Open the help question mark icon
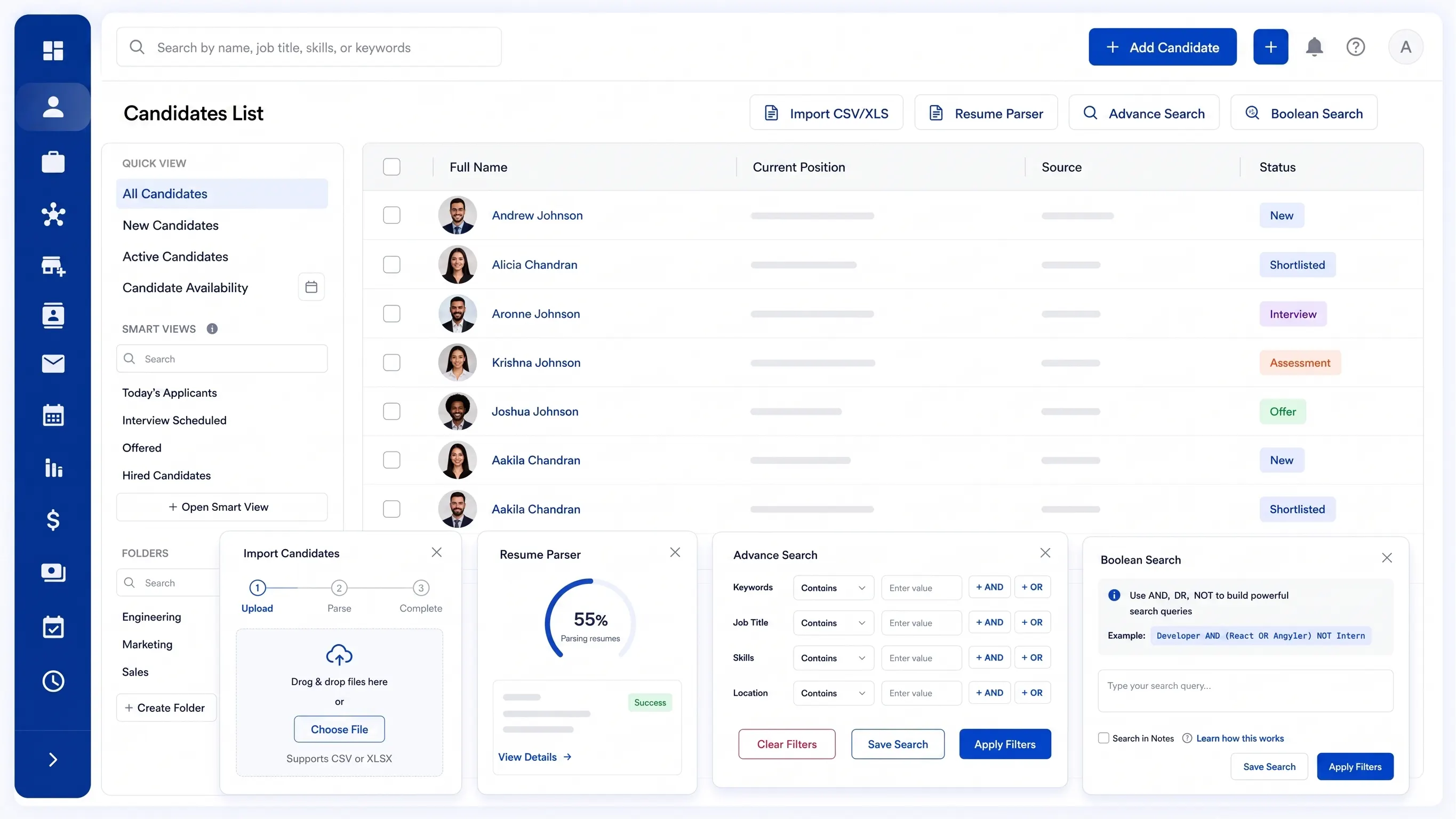The image size is (1456, 819). click(1355, 47)
